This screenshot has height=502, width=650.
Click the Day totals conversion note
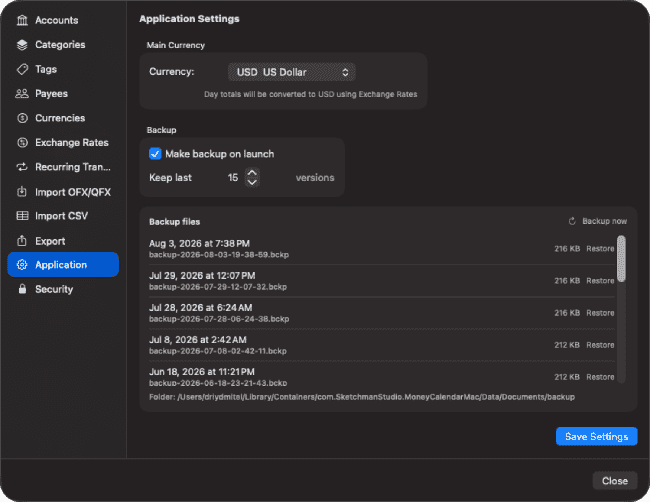point(310,95)
